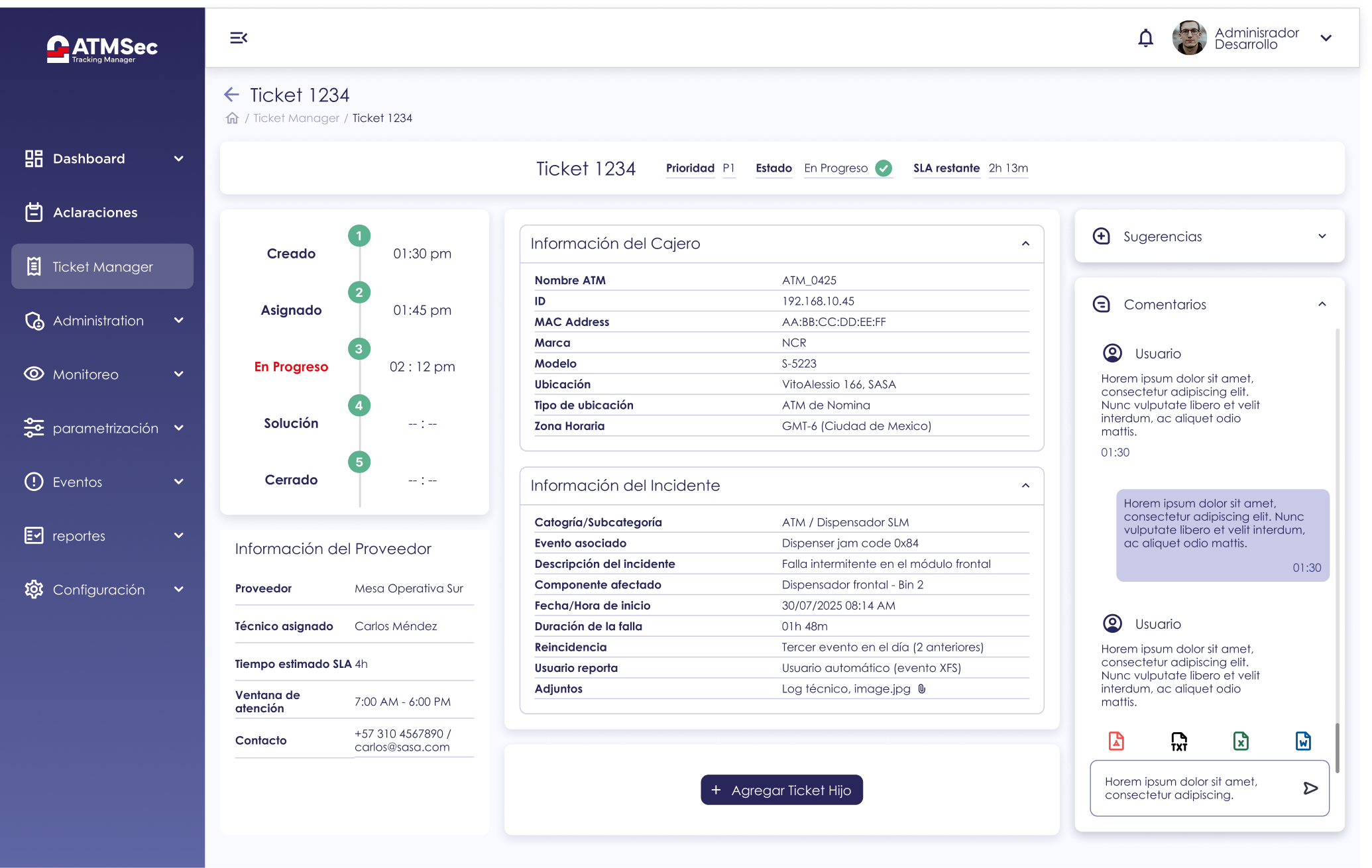Click Carlos Méndez technician name
Image resolution: width=1372 pixels, height=868 pixels.
click(x=396, y=626)
